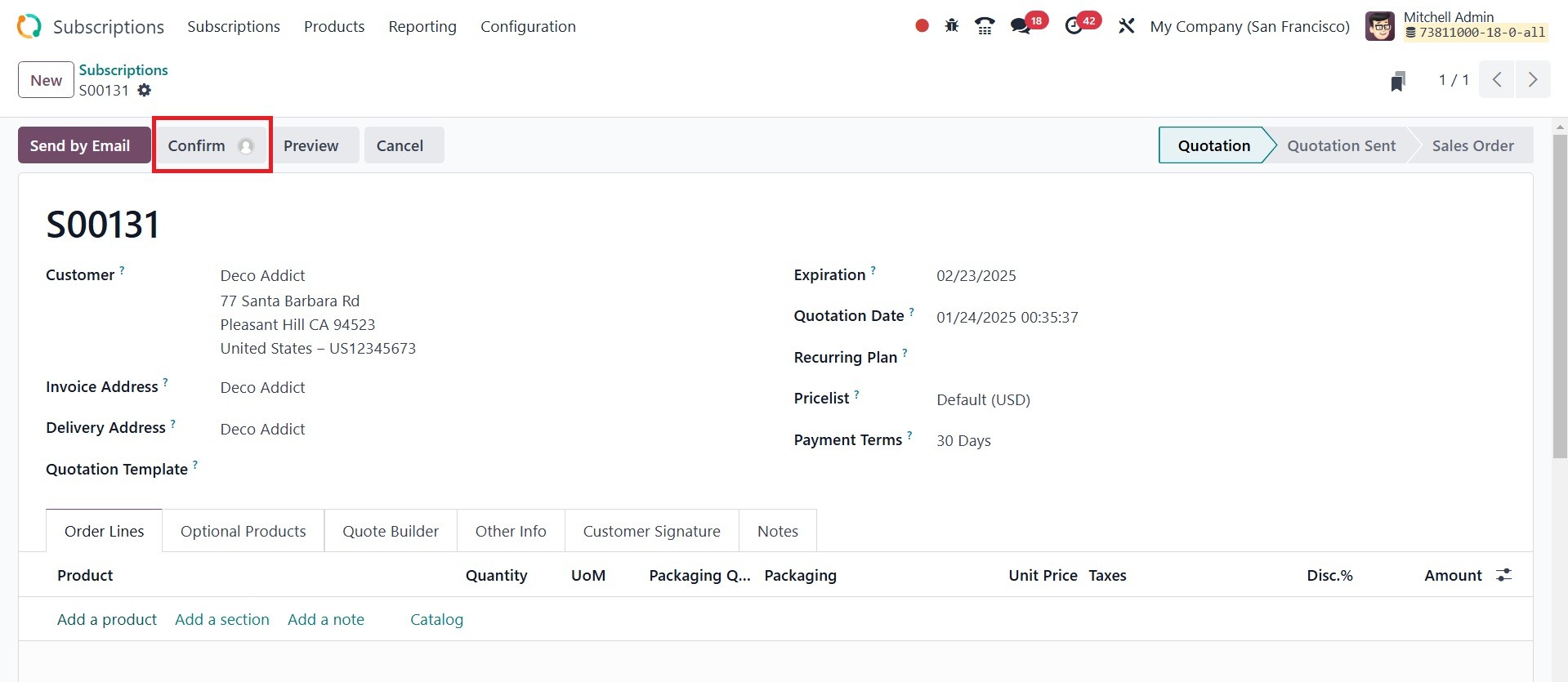Go to the next record arrow
This screenshot has width=1568, height=682.
pos(1532,80)
